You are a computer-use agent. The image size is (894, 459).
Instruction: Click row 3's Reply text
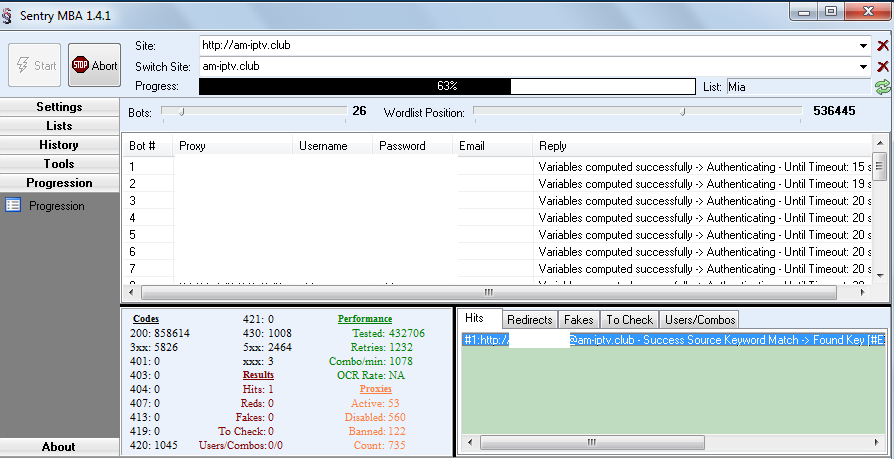(705, 201)
